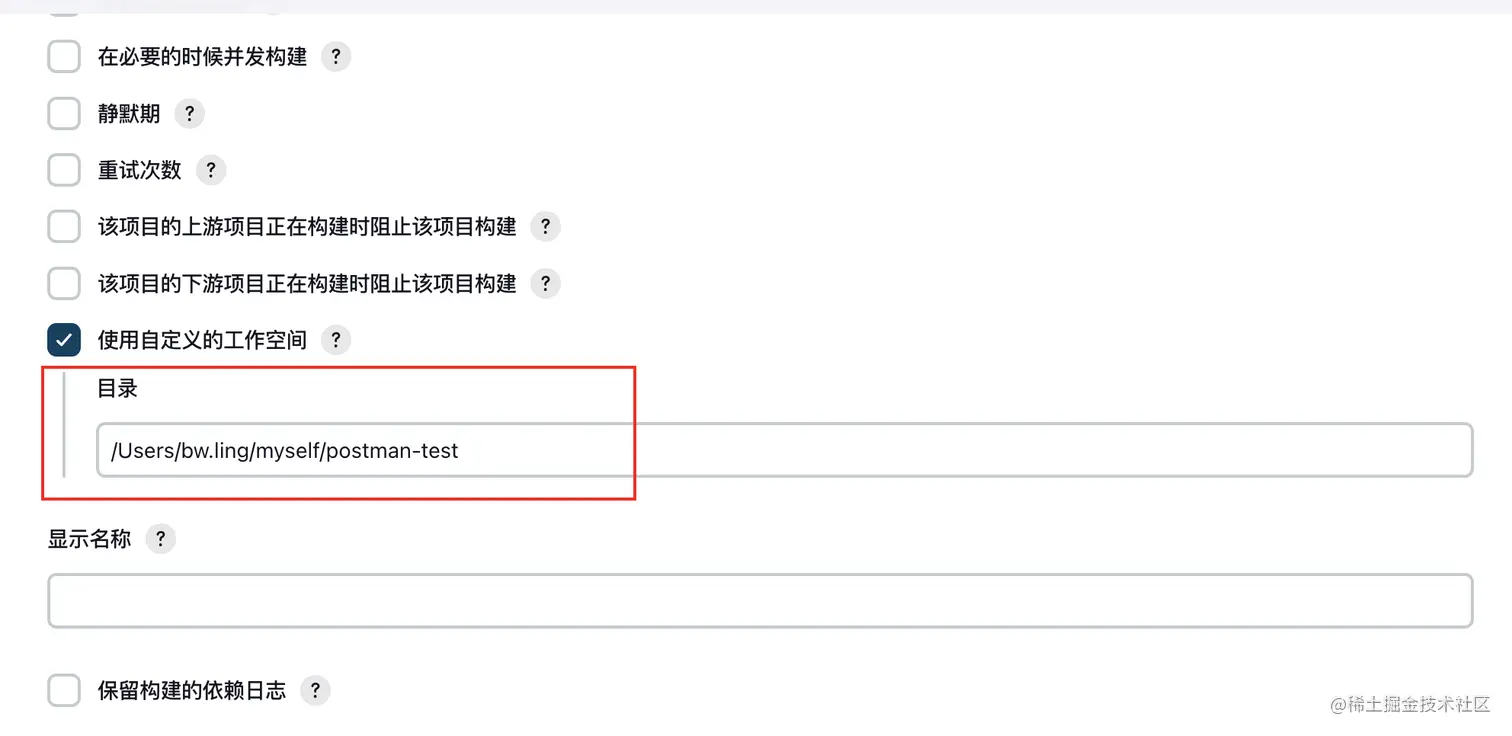Show help for 下游项目正在构建时阻止 option
Screen dimensions: 1512x736
[x=545, y=284]
